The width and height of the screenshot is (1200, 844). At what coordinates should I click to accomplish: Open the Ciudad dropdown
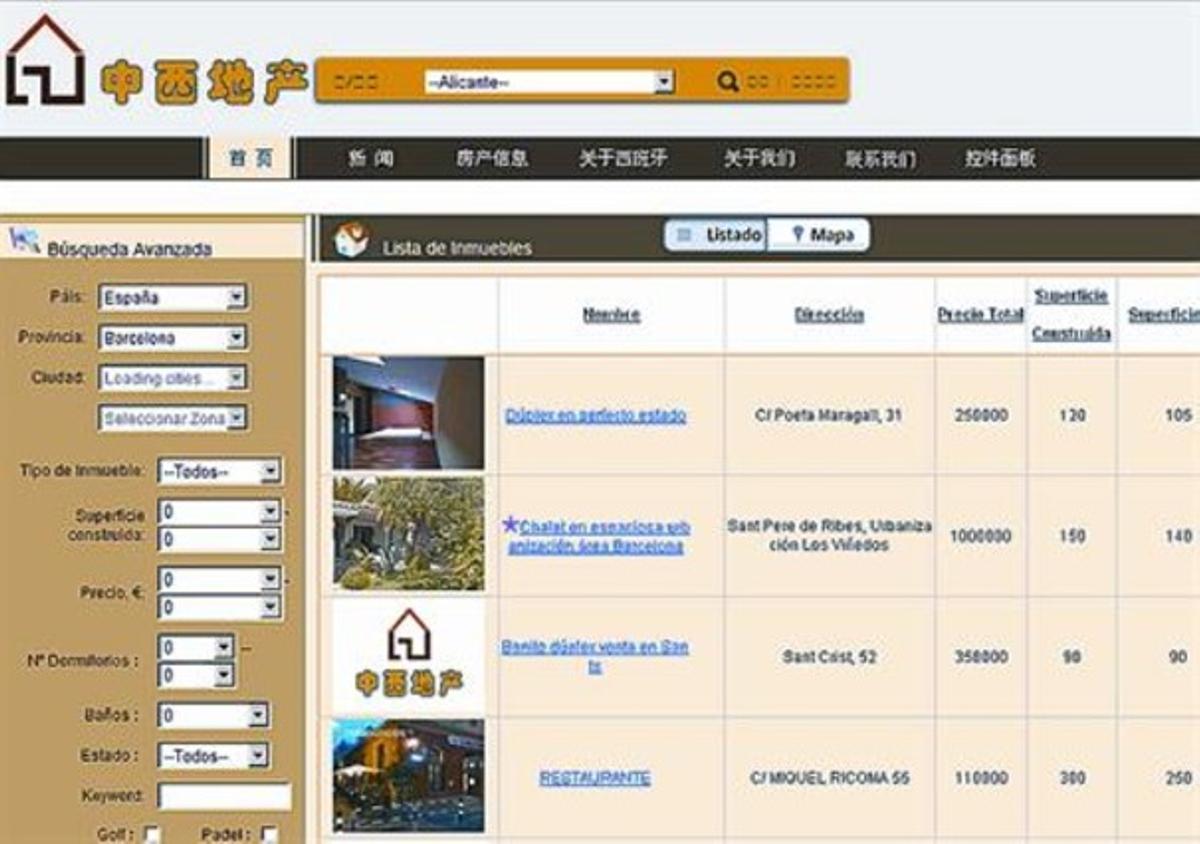pyautogui.click(x=172, y=378)
